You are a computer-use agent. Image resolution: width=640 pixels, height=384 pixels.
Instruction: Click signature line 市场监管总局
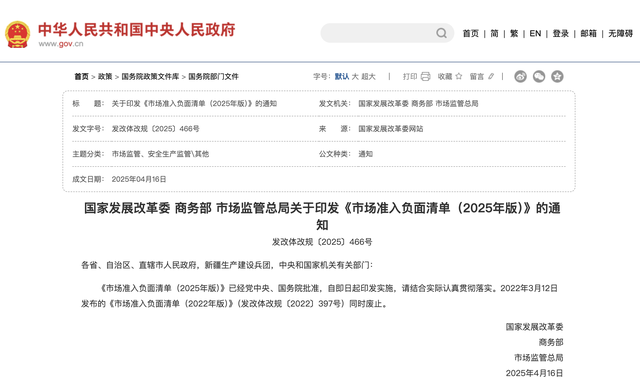point(538,357)
